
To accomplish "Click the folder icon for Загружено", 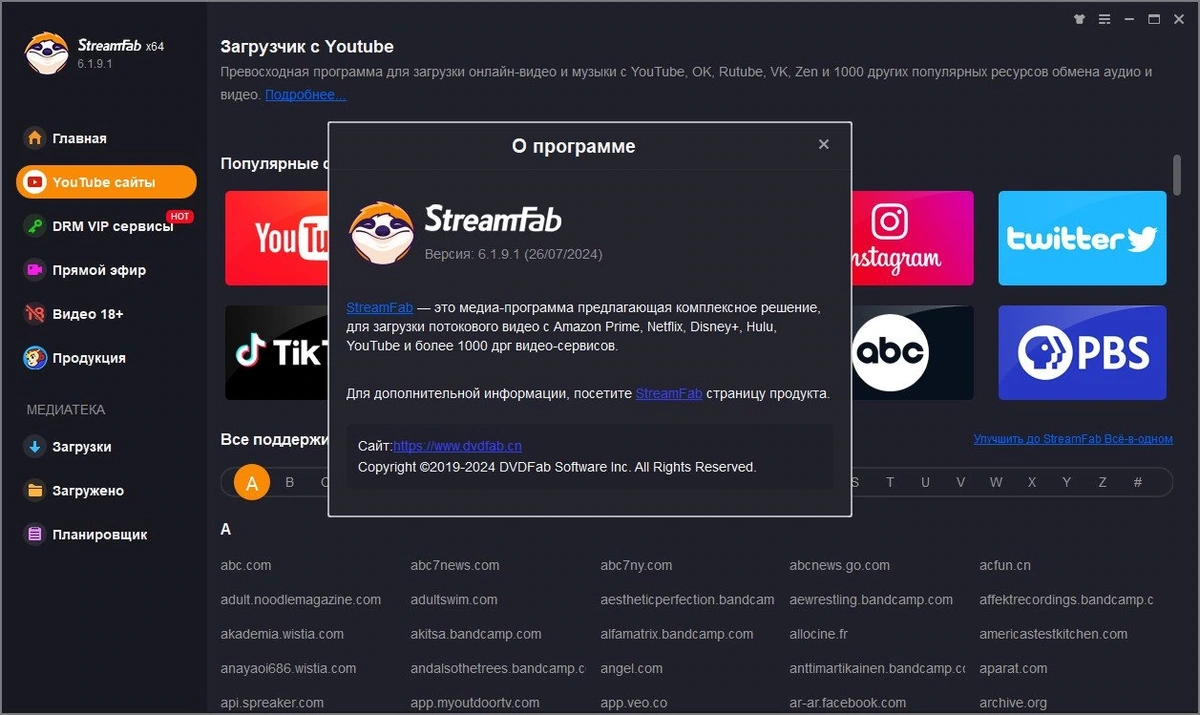I will [x=35, y=491].
